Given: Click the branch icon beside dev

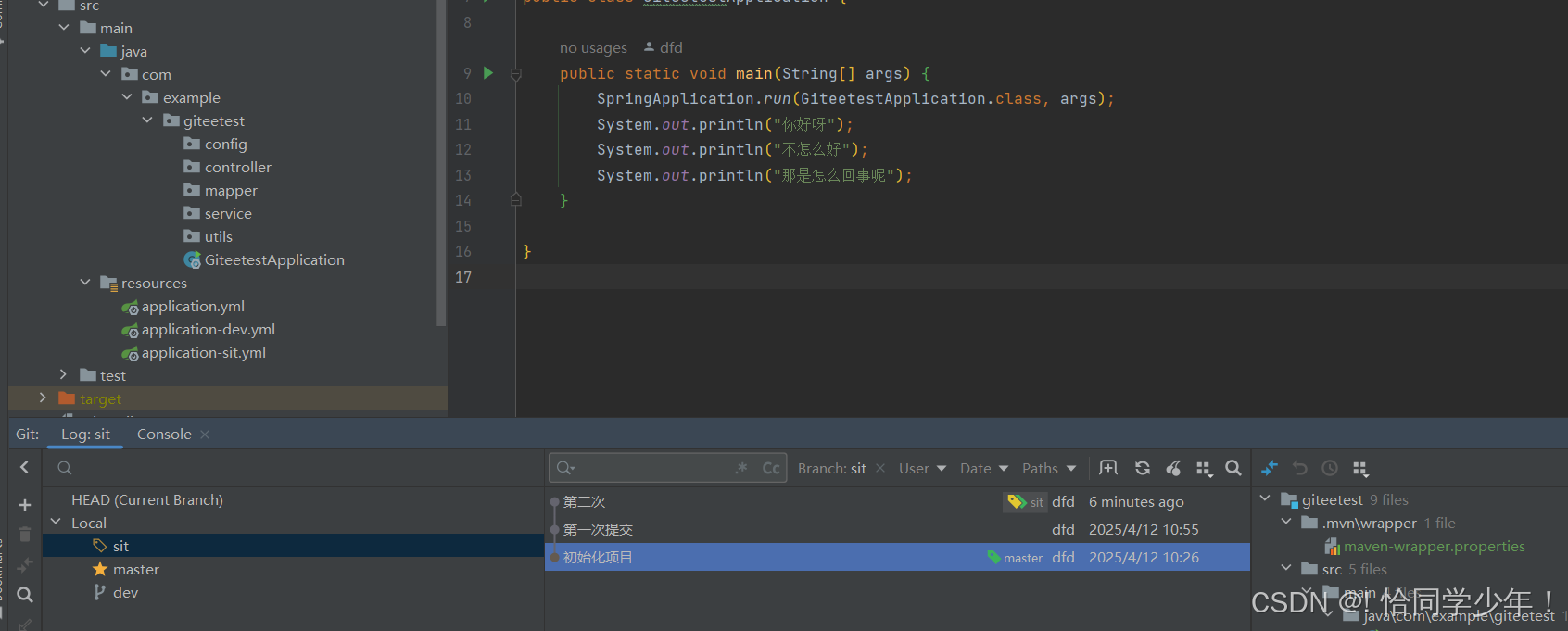Looking at the screenshot, I should [99, 592].
